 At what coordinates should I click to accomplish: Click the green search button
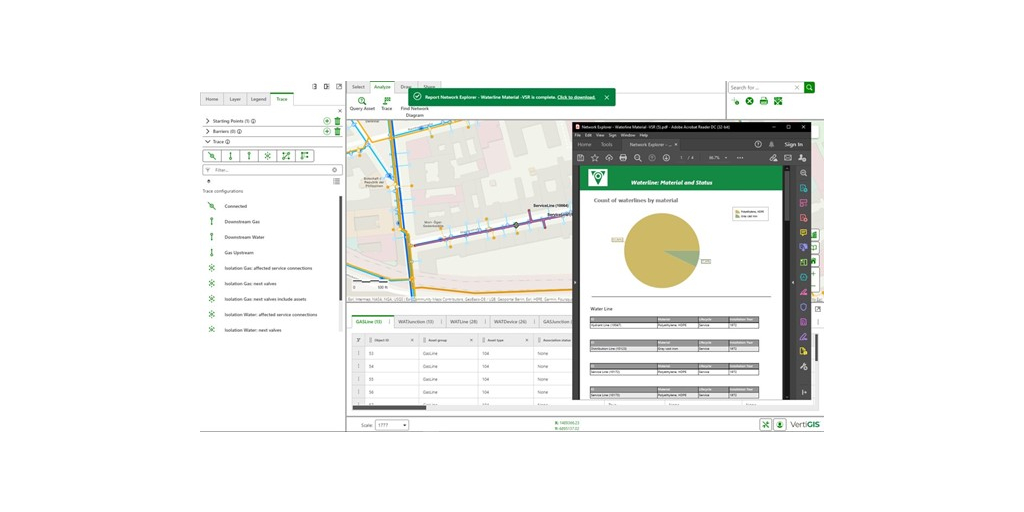tap(810, 88)
